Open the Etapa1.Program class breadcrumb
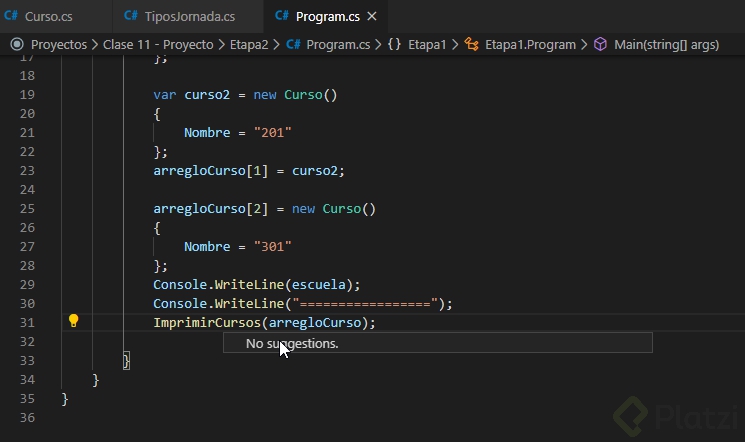745x442 pixels. pos(530,45)
